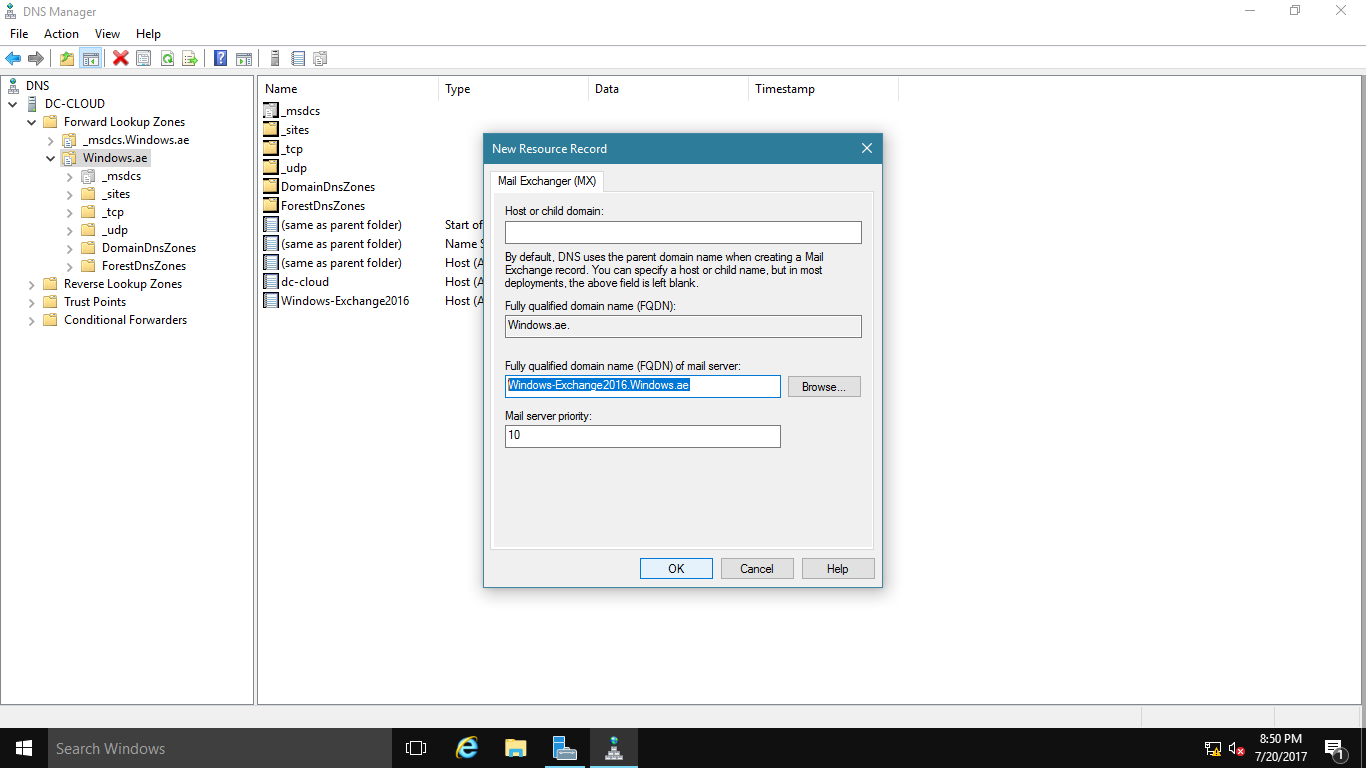
Task: Select the _udp node in the tree
Action: pyautogui.click(x=115, y=230)
